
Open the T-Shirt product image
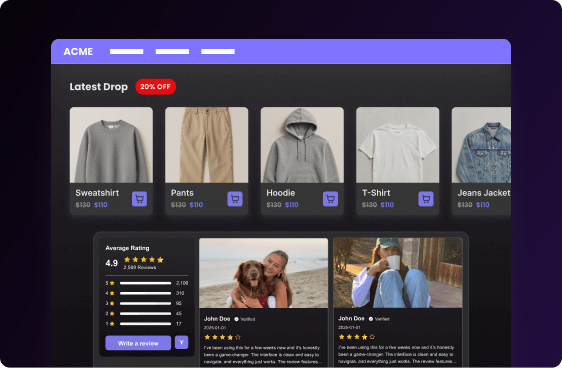(x=397, y=145)
